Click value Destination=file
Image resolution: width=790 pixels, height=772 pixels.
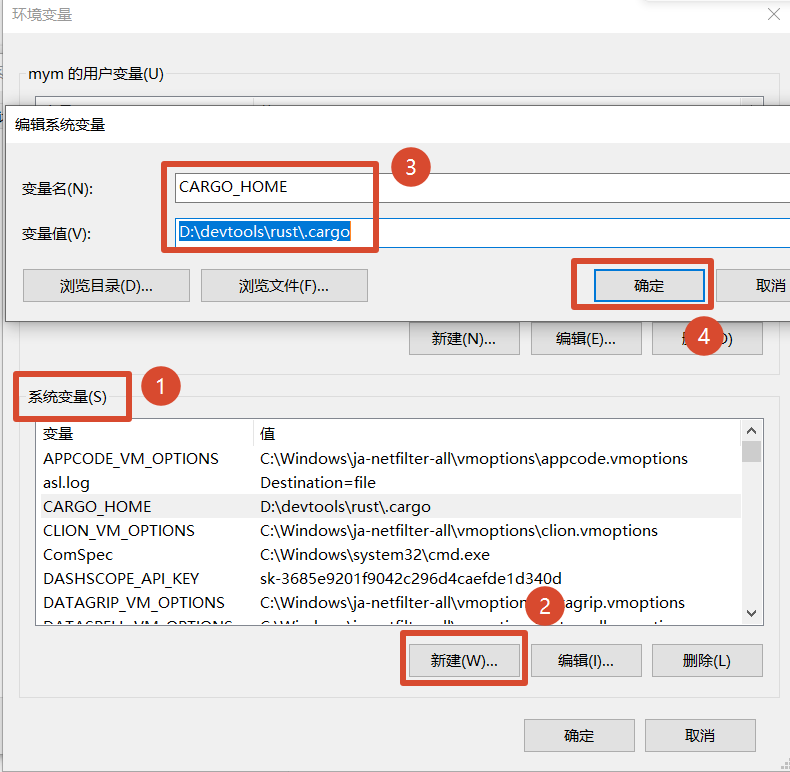pyautogui.click(x=318, y=482)
